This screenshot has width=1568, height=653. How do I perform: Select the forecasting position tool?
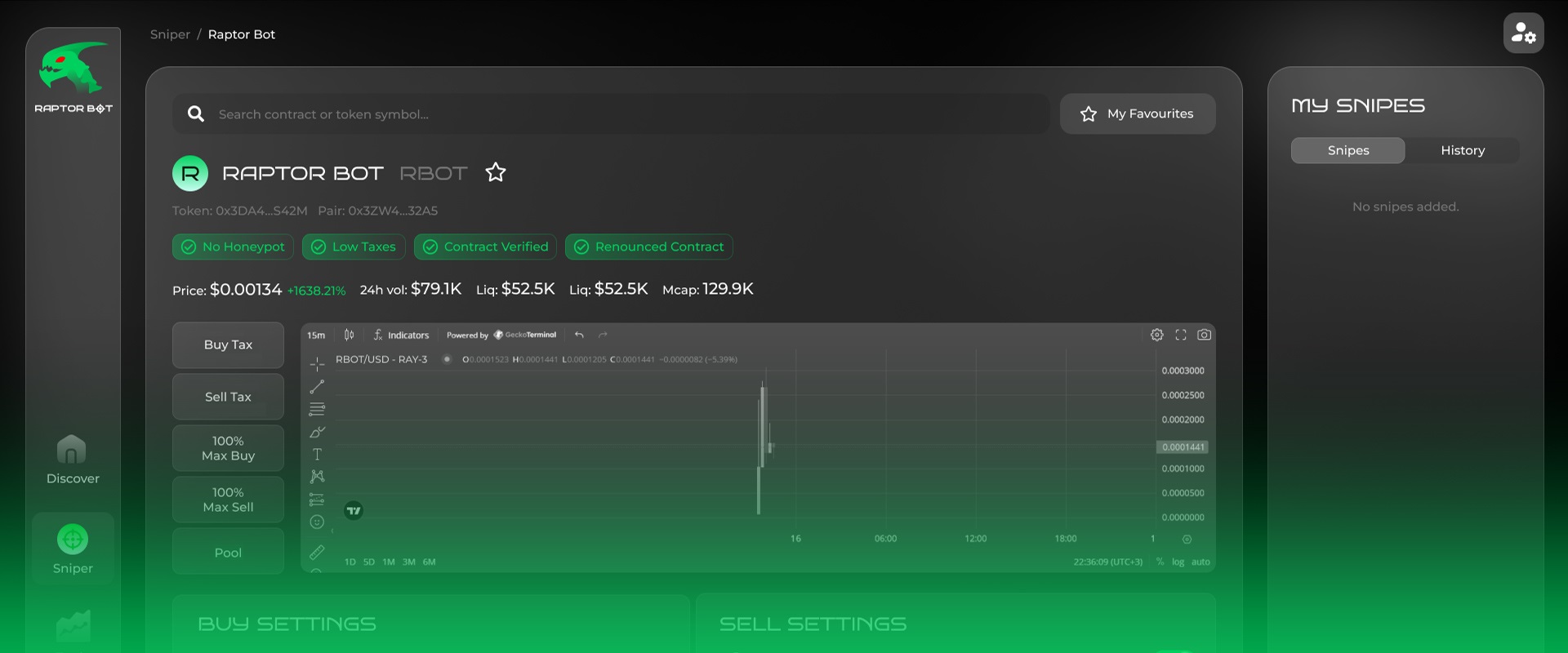click(x=317, y=500)
